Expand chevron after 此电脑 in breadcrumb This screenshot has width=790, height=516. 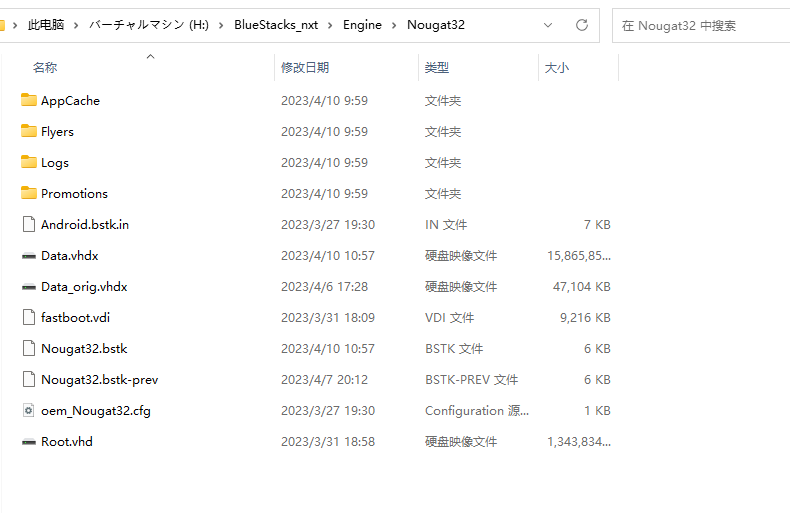pyautogui.click(x=76, y=25)
